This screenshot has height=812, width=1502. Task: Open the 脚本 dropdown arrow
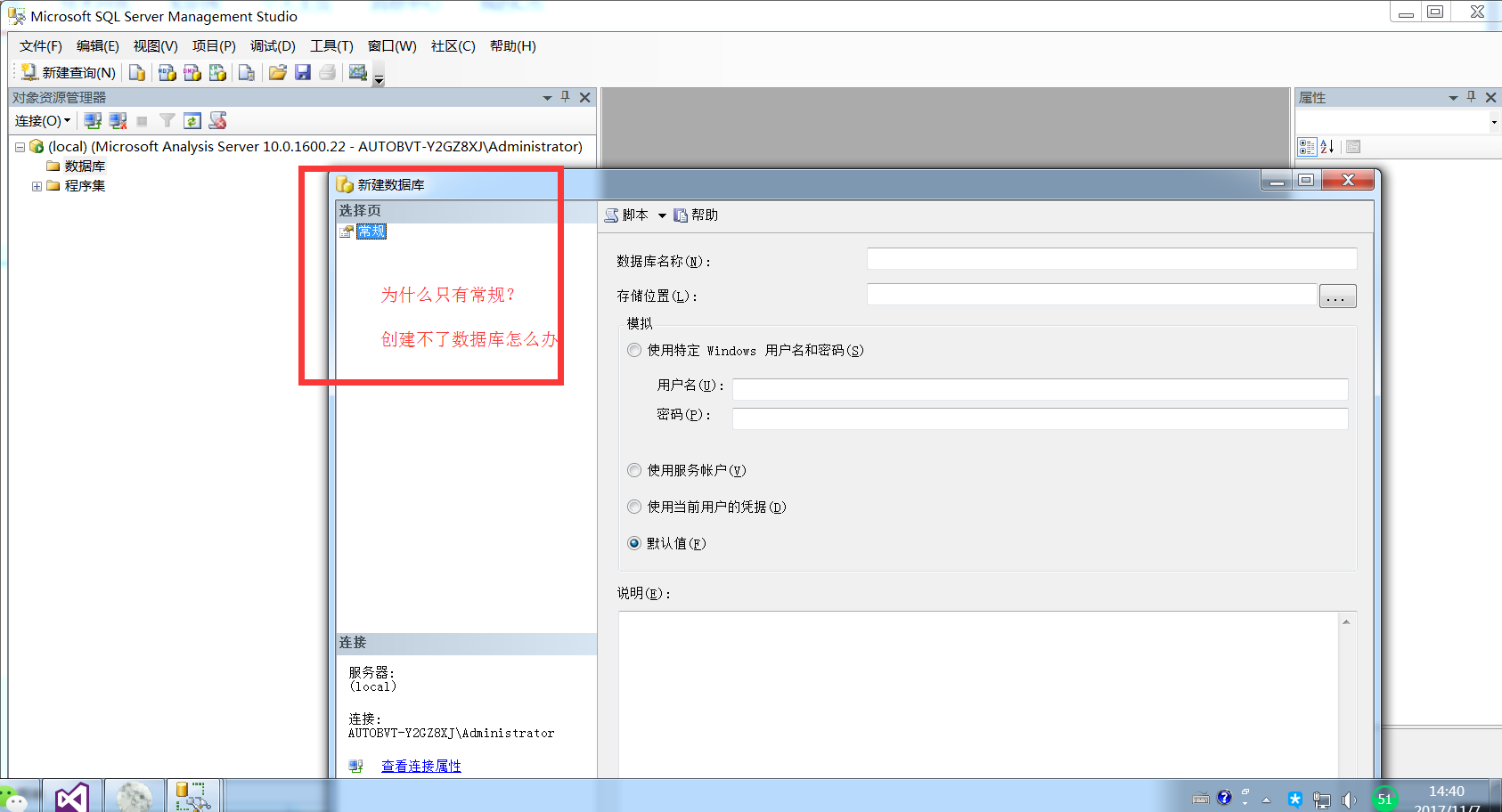(662, 215)
